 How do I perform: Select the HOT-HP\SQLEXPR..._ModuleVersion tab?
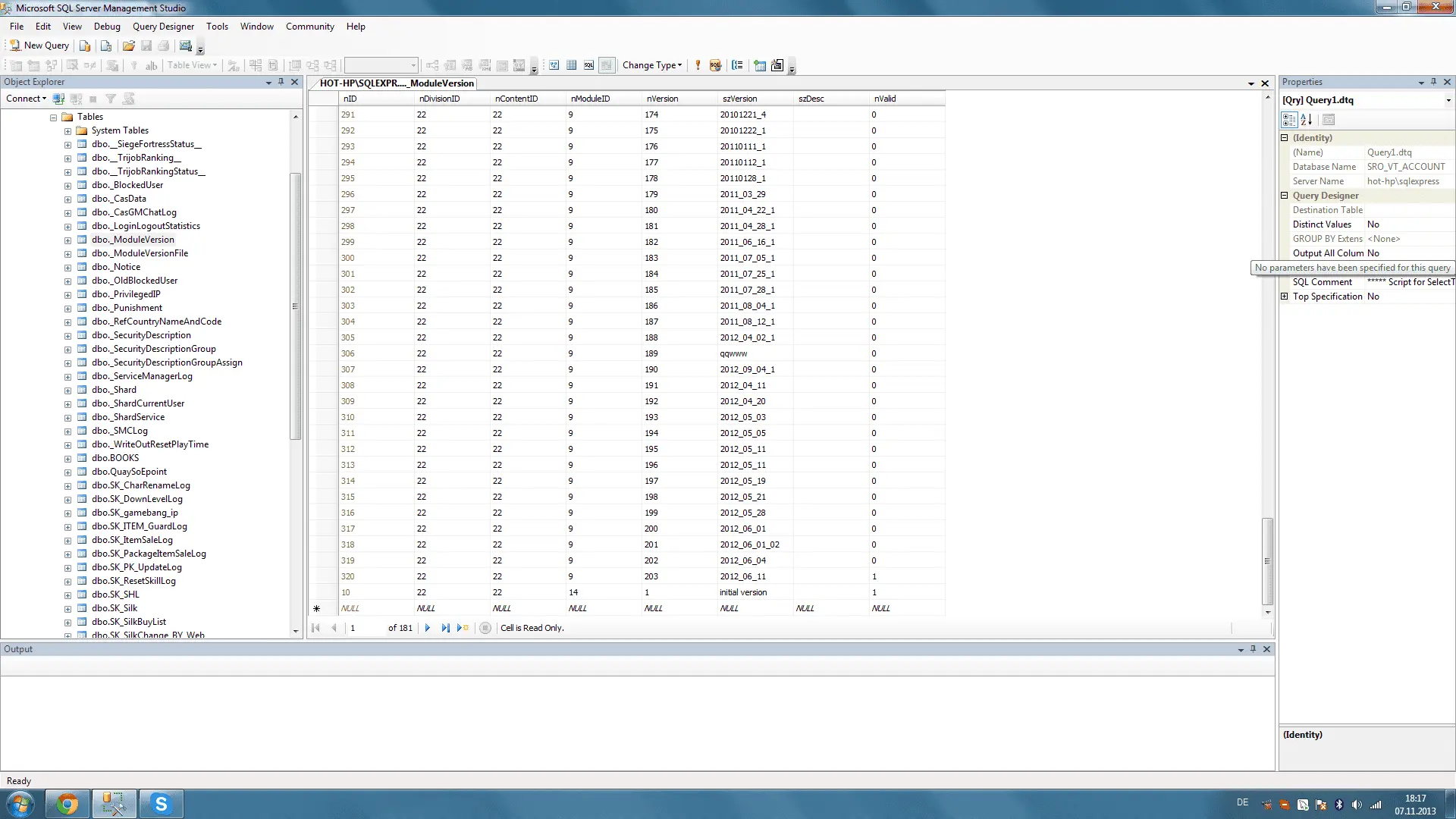[x=396, y=83]
